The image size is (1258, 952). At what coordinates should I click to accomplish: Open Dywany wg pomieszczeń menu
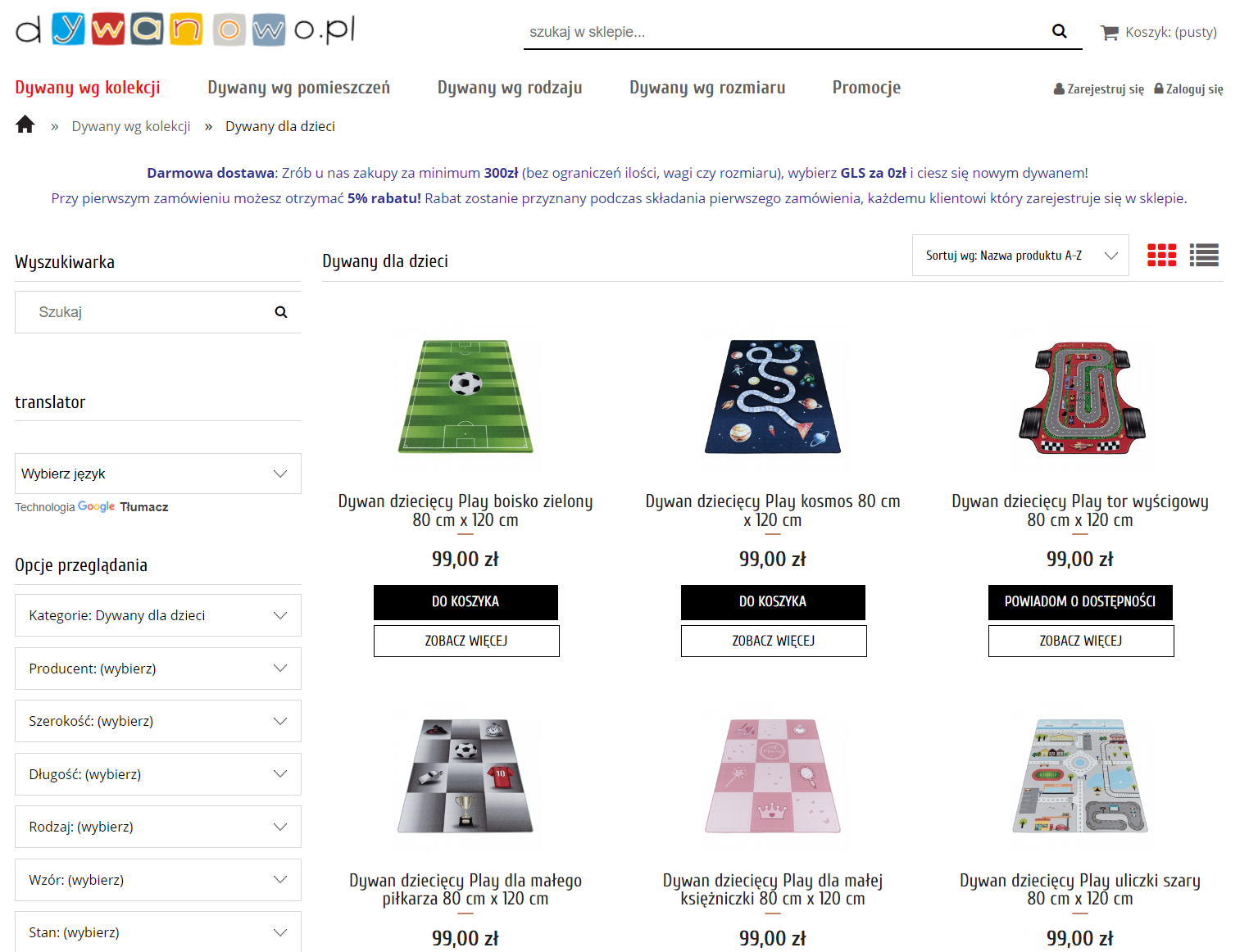click(298, 88)
